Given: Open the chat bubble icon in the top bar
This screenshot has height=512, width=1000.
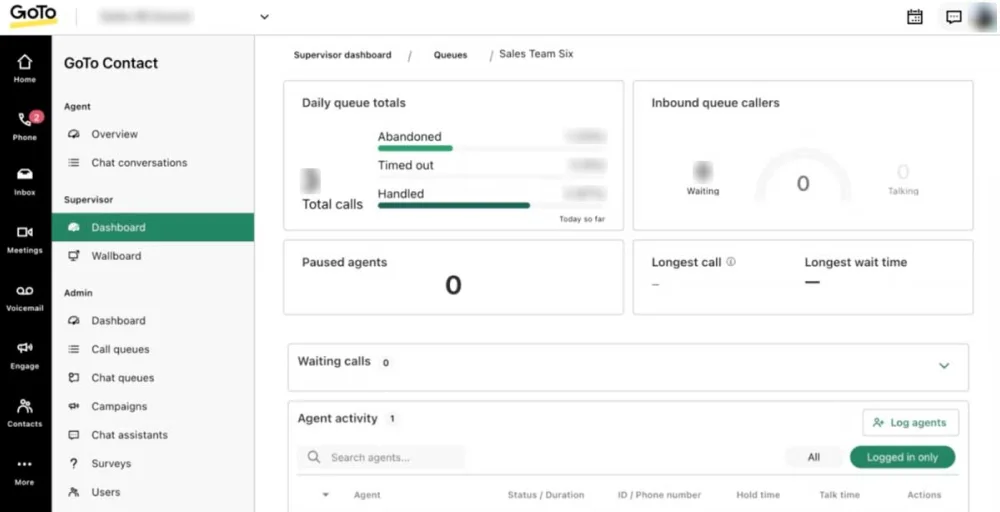Looking at the screenshot, I should click(x=953, y=17).
